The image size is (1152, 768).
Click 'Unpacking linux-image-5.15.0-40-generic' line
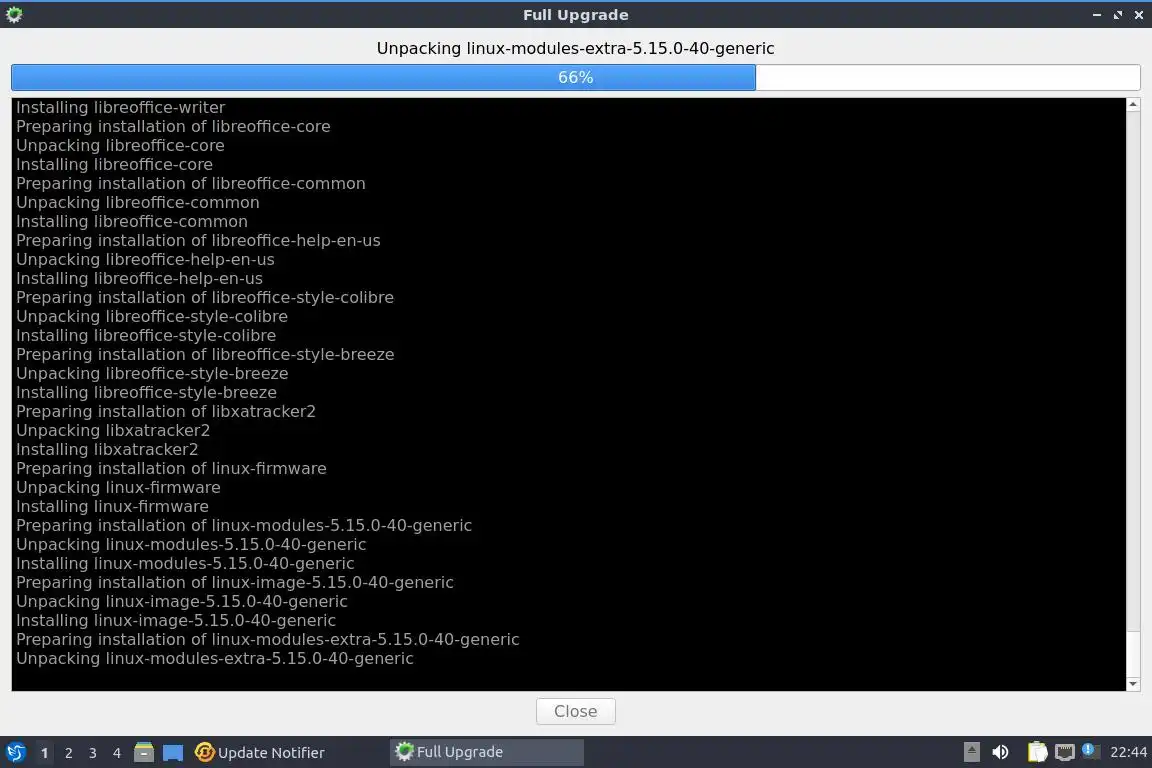182,602
